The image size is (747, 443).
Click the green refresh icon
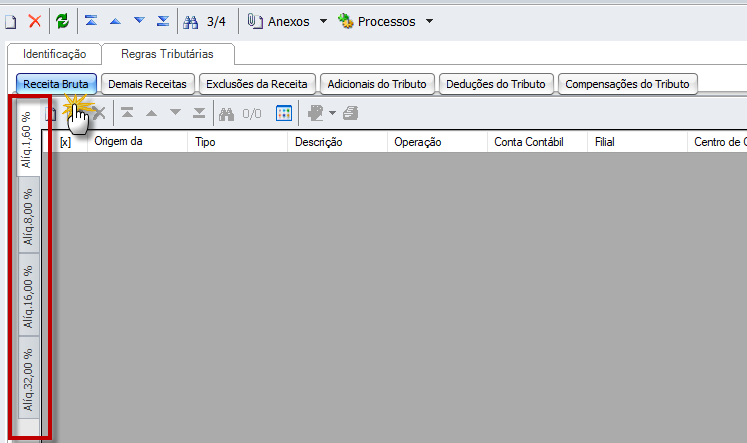[x=62, y=21]
